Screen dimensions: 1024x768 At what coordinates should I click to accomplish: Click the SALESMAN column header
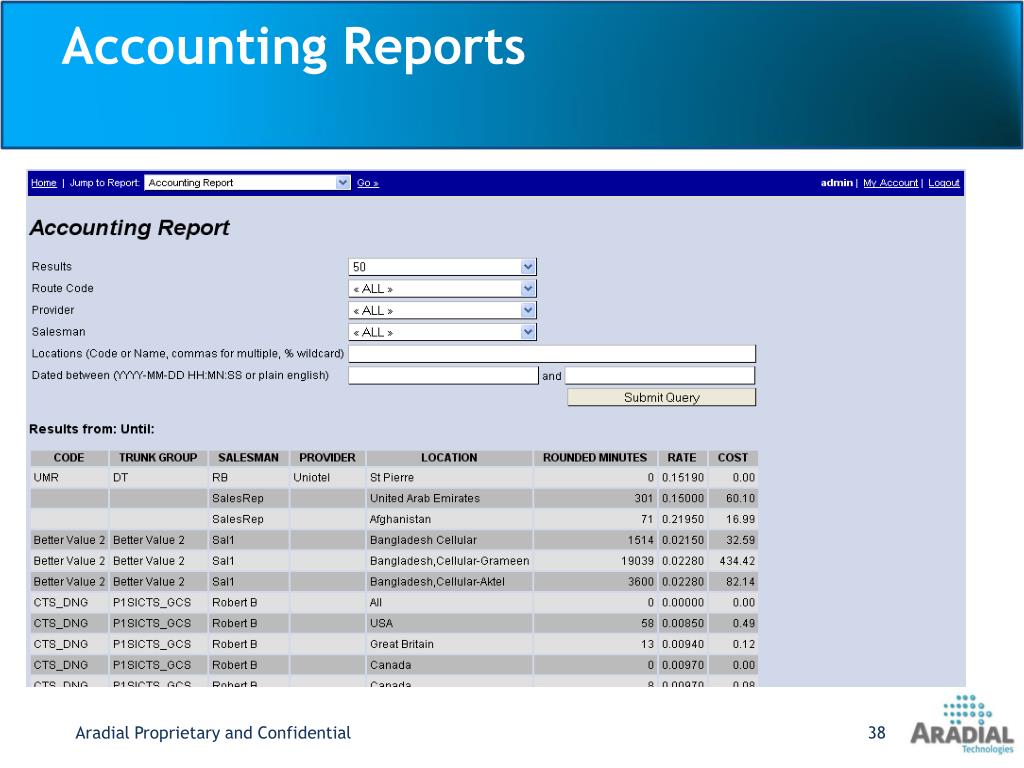coord(248,458)
